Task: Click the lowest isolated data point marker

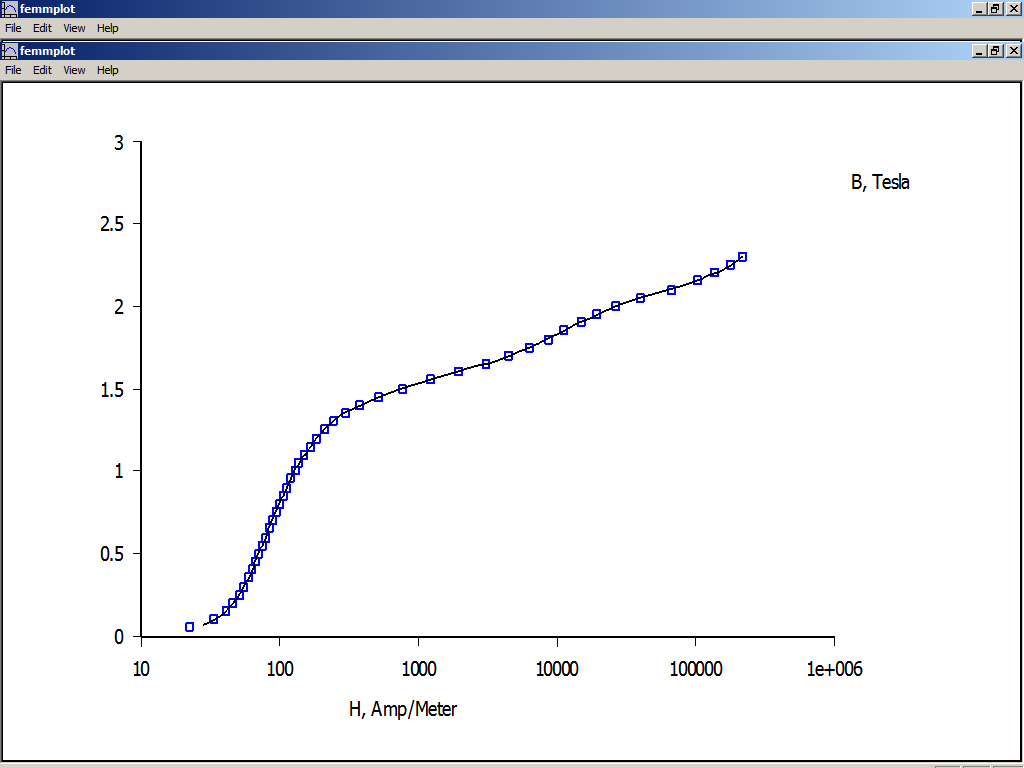Action: (189, 627)
